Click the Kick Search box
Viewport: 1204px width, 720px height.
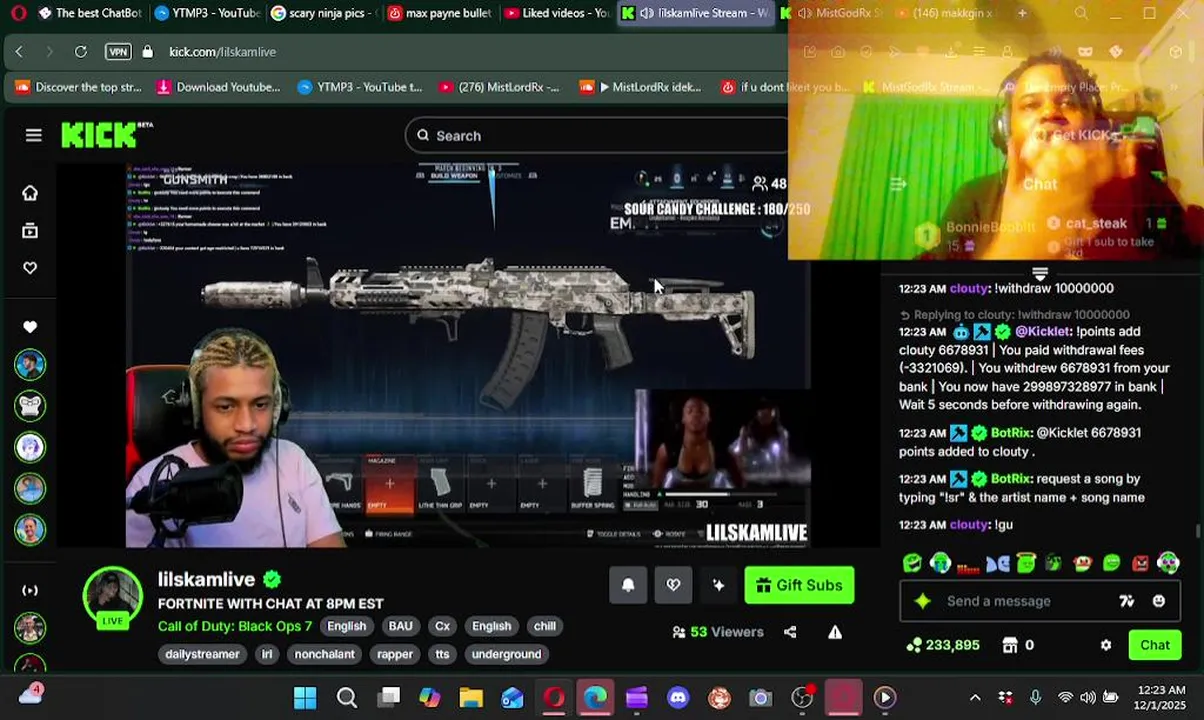click(597, 135)
